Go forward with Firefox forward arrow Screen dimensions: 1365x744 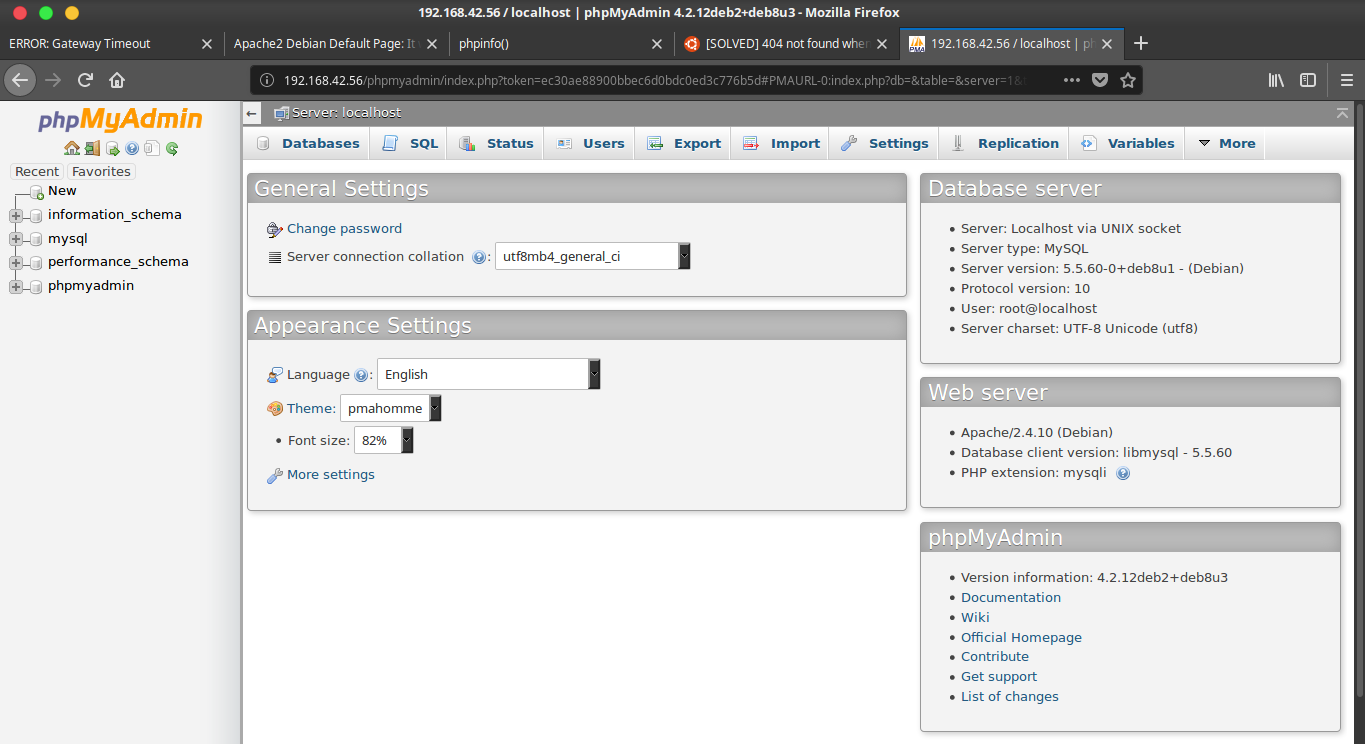54,80
